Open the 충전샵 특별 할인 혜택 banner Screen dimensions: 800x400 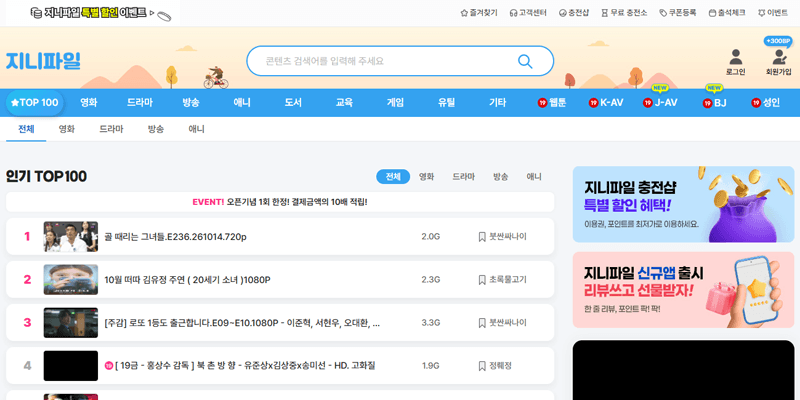click(x=684, y=204)
